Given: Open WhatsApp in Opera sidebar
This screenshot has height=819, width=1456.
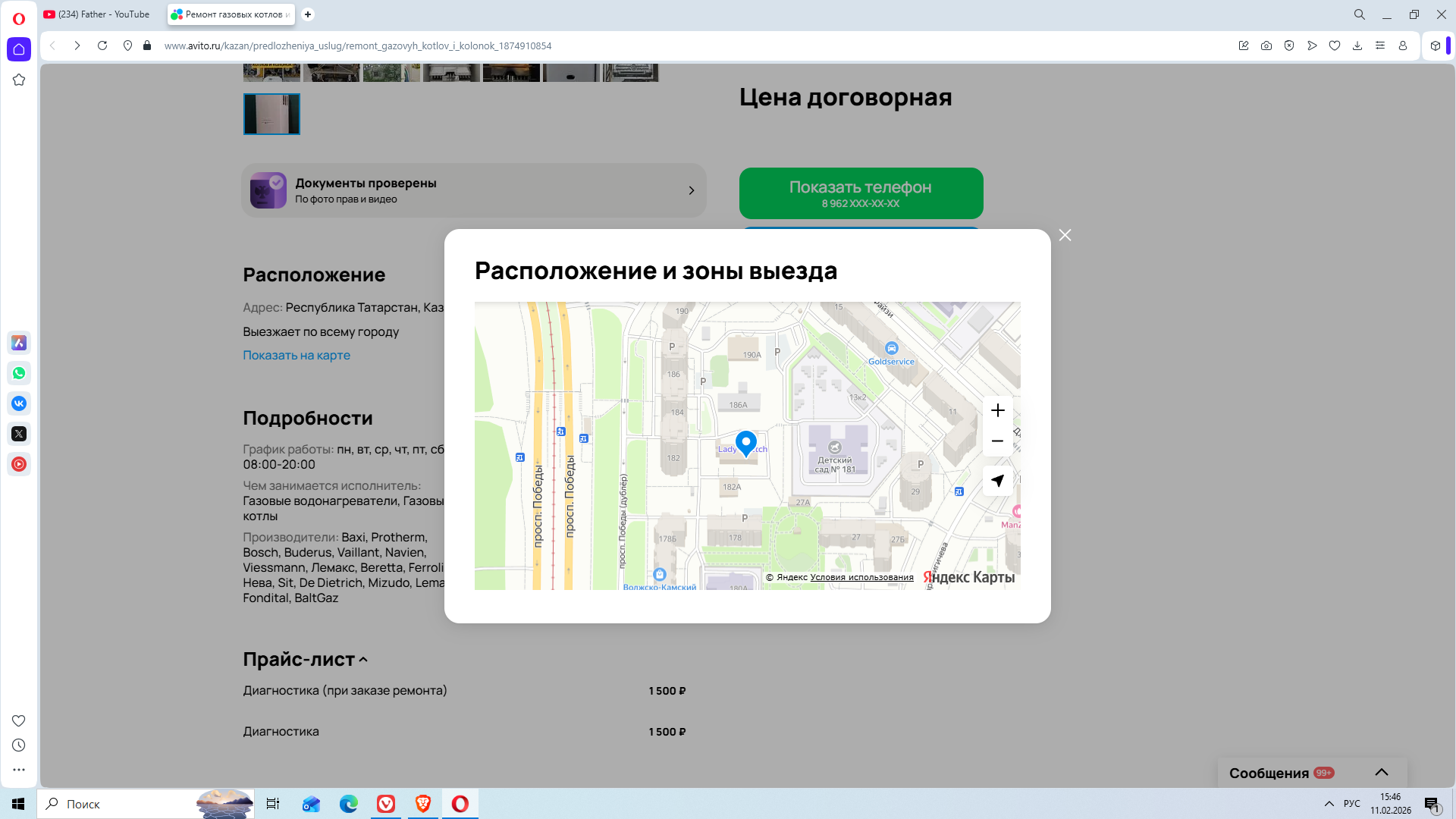Looking at the screenshot, I should pos(19,373).
